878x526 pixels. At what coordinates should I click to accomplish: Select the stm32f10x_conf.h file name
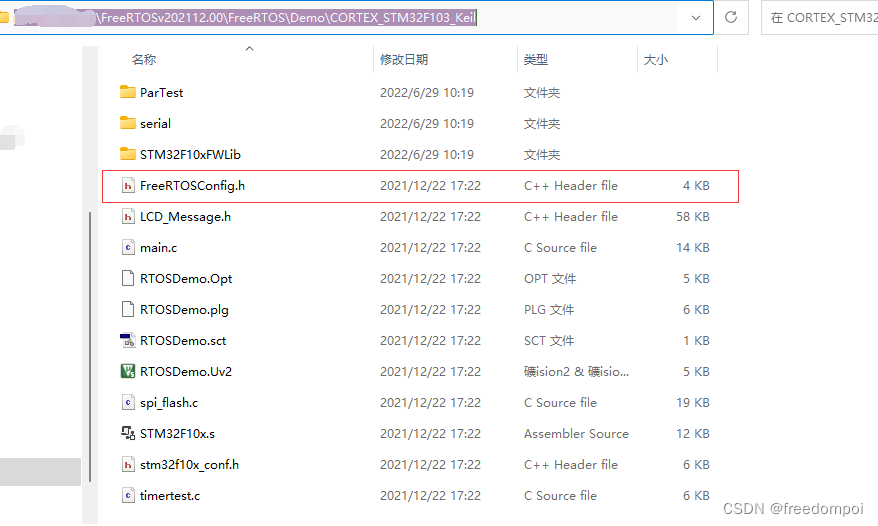pos(189,464)
